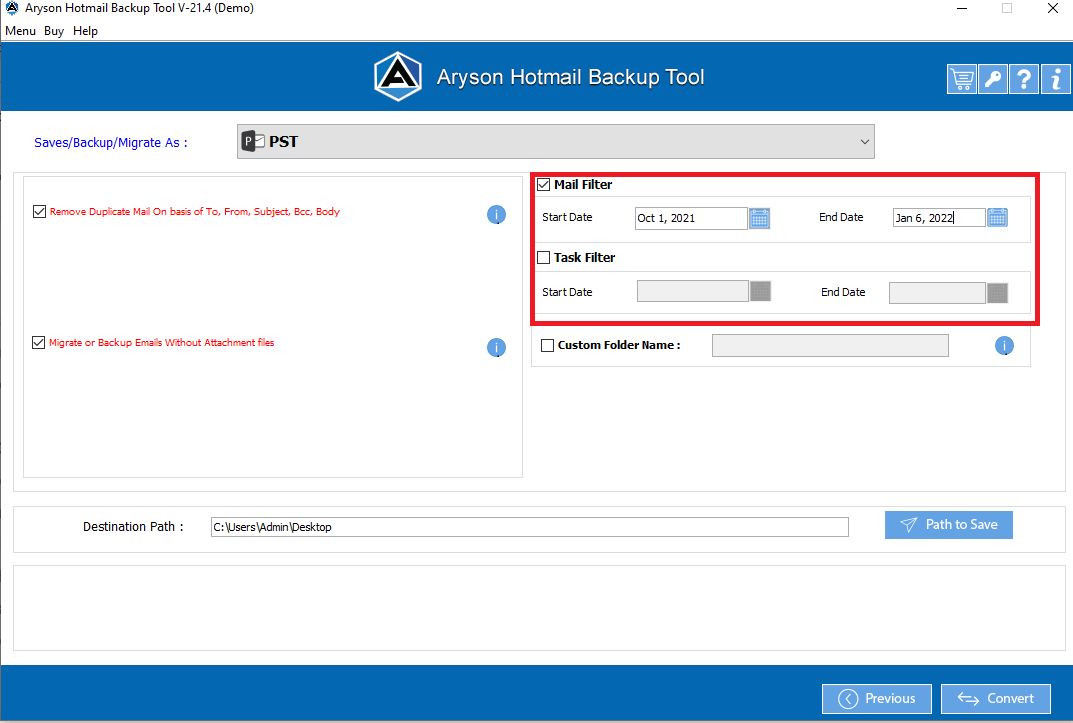This screenshot has width=1073, height=723.
Task: Show info for Backup Without Attachment option
Action: click(x=496, y=347)
